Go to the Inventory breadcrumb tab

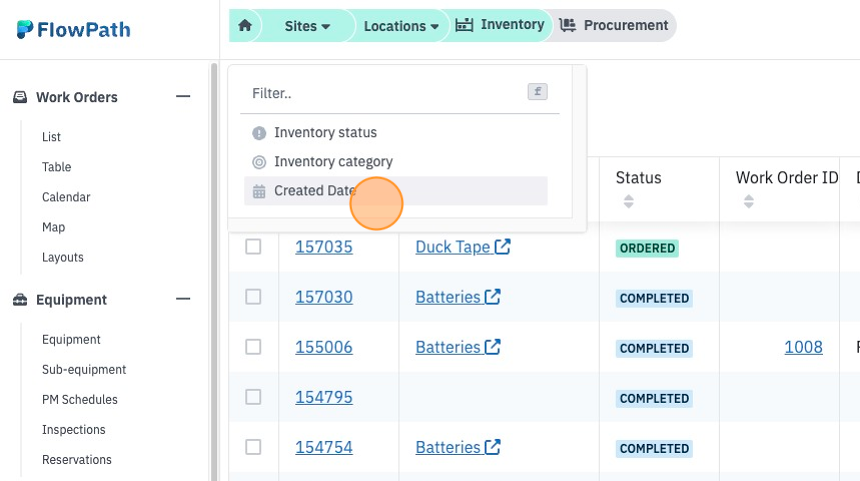[x=500, y=25]
